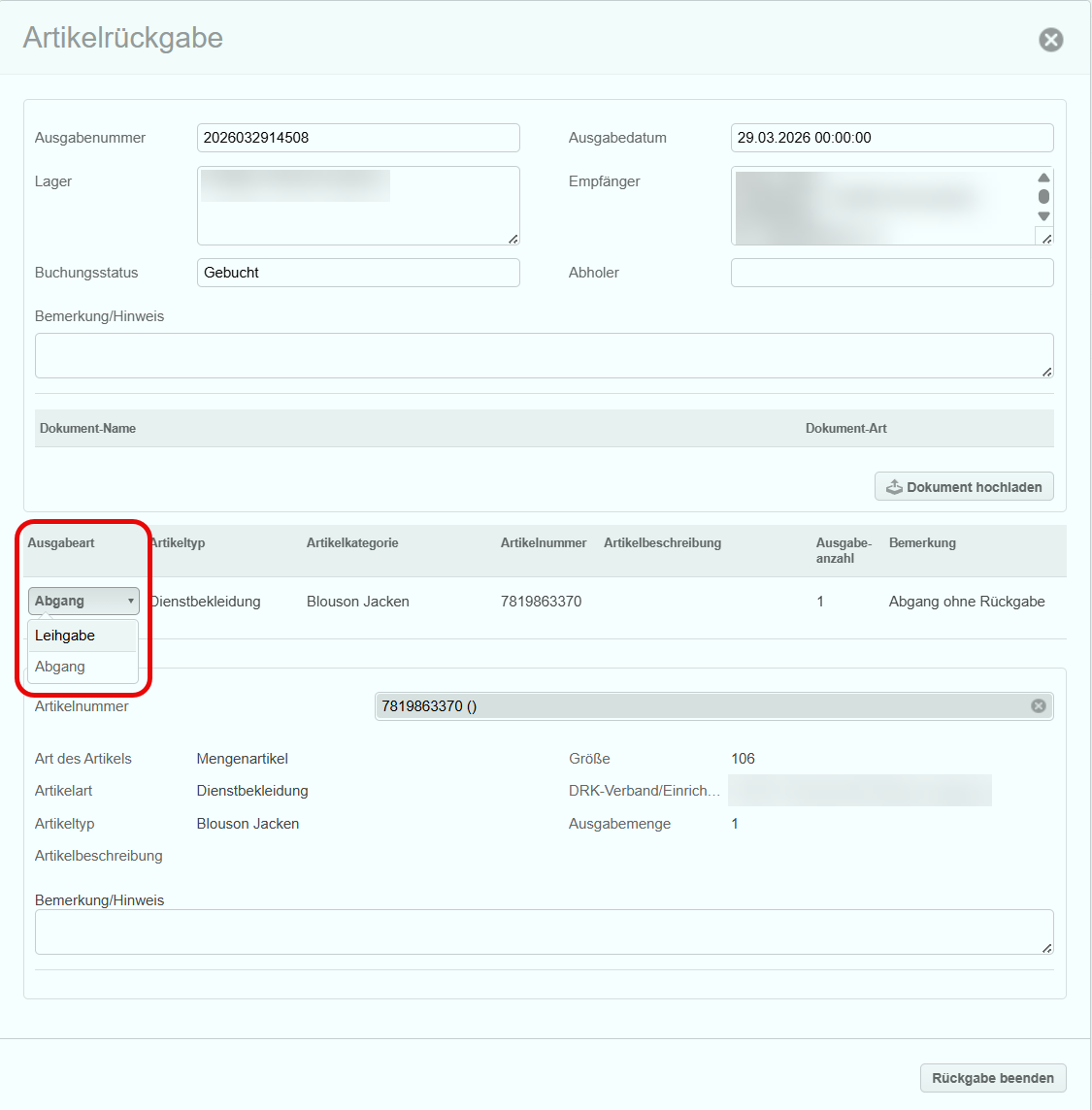Click the Dokument hochladen button
This screenshot has width=1092, height=1110.
963,487
